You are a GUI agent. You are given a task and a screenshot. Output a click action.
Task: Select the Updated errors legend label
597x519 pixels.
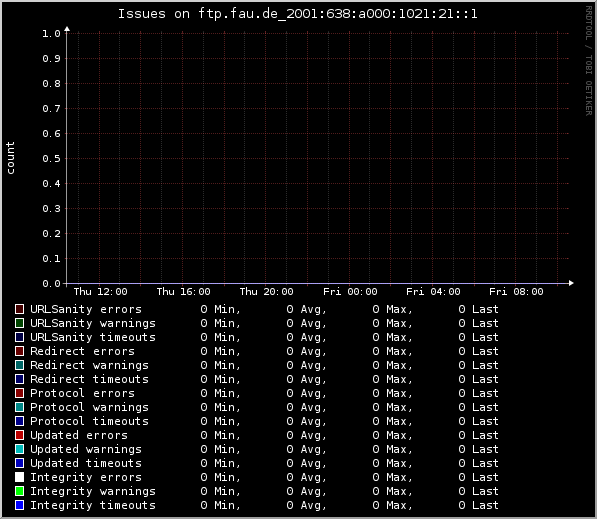tap(79, 435)
